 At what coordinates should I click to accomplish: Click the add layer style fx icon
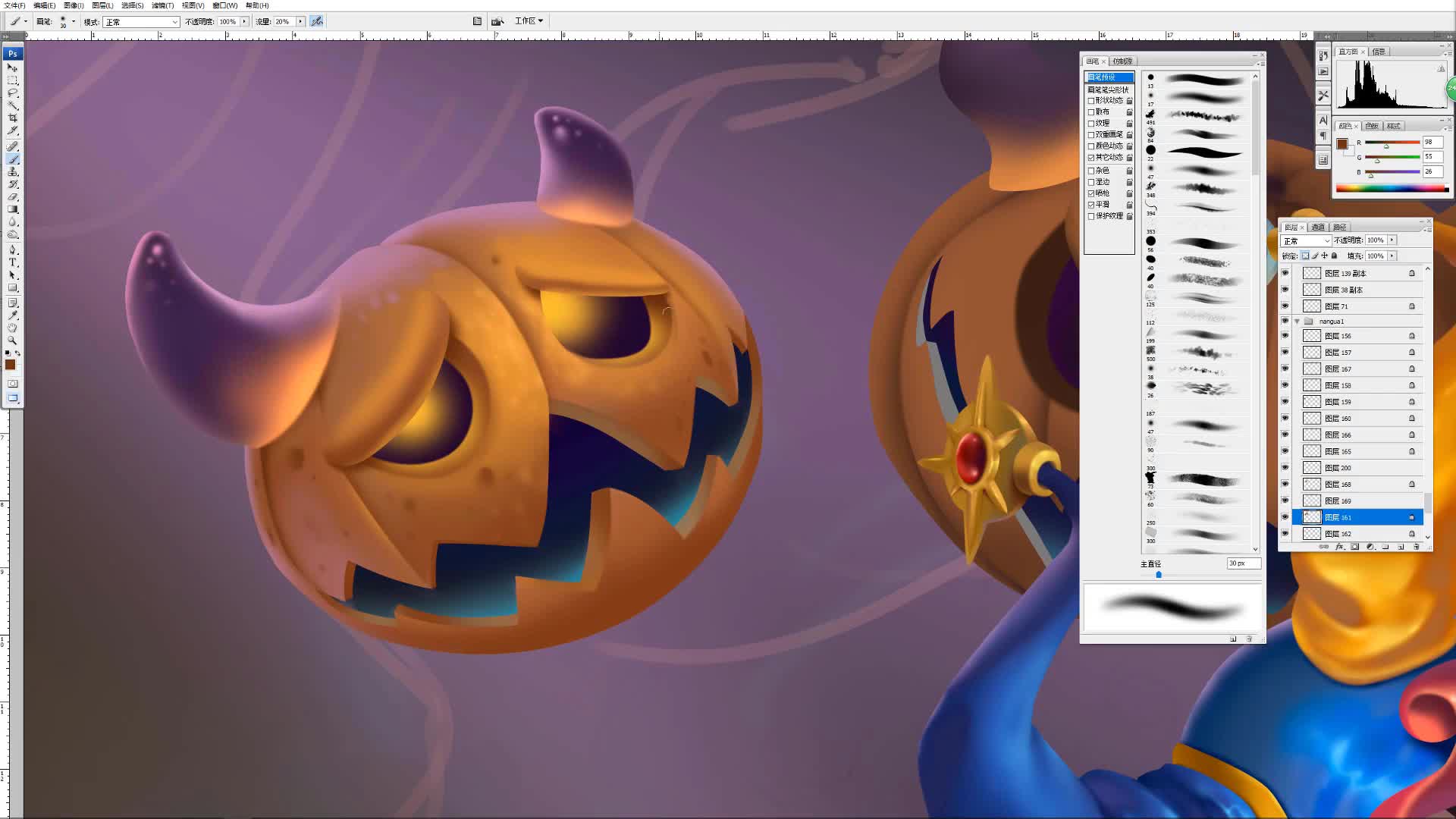tap(1339, 547)
